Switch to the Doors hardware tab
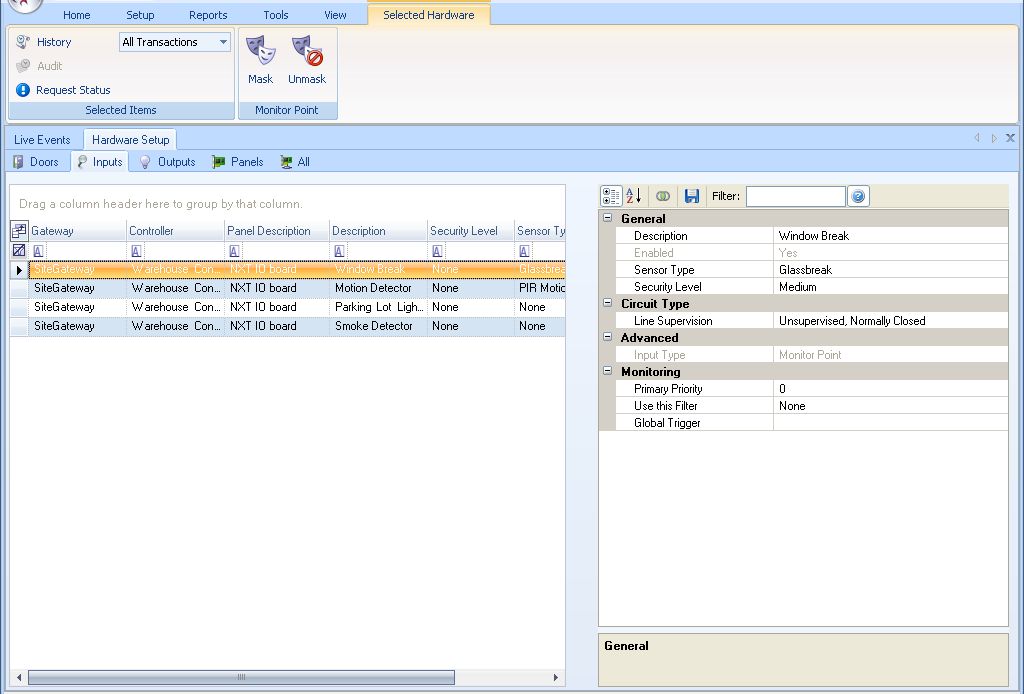 click(x=37, y=162)
